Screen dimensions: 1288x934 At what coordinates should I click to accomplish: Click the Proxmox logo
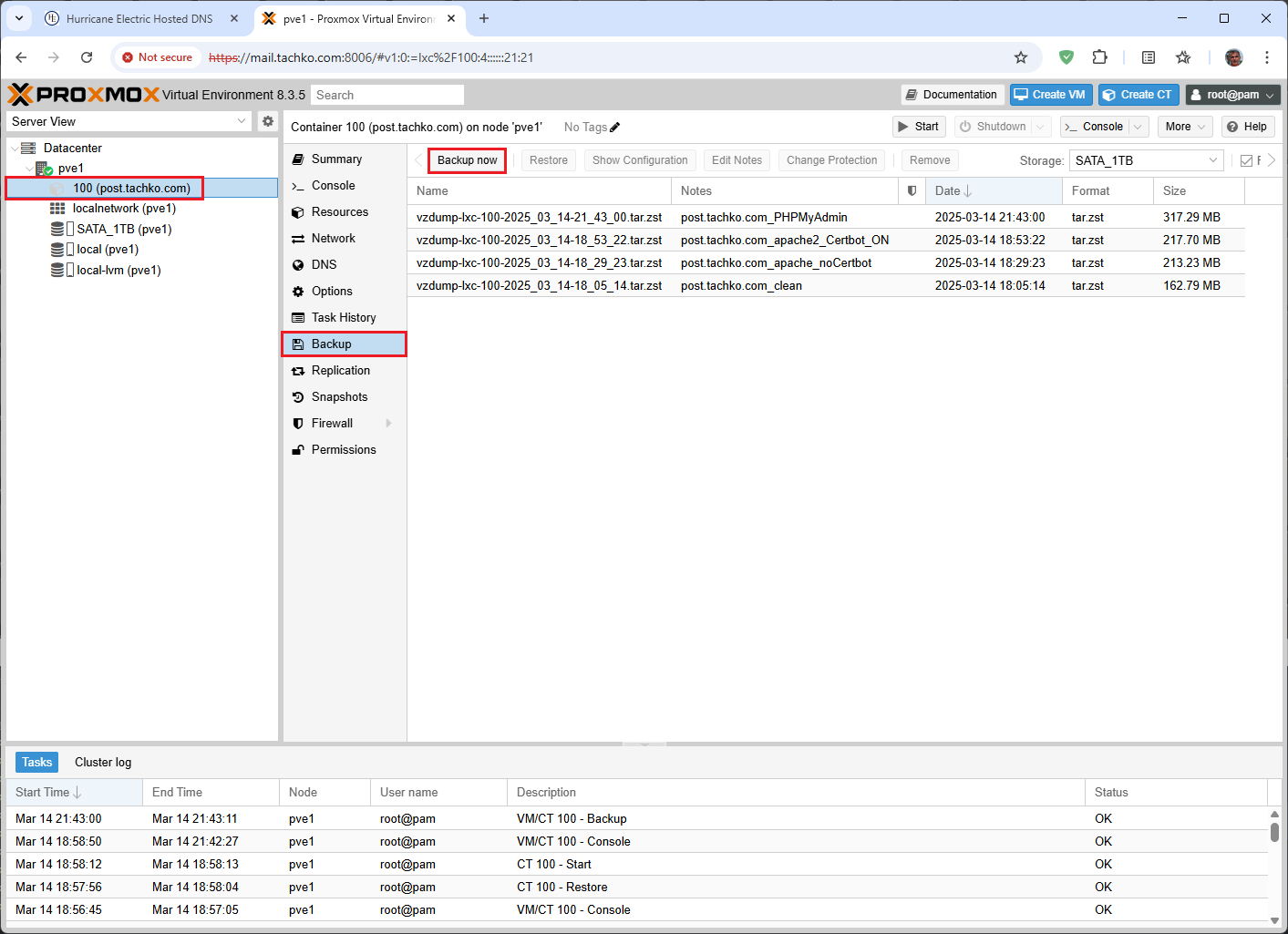pyautogui.click(x=84, y=95)
